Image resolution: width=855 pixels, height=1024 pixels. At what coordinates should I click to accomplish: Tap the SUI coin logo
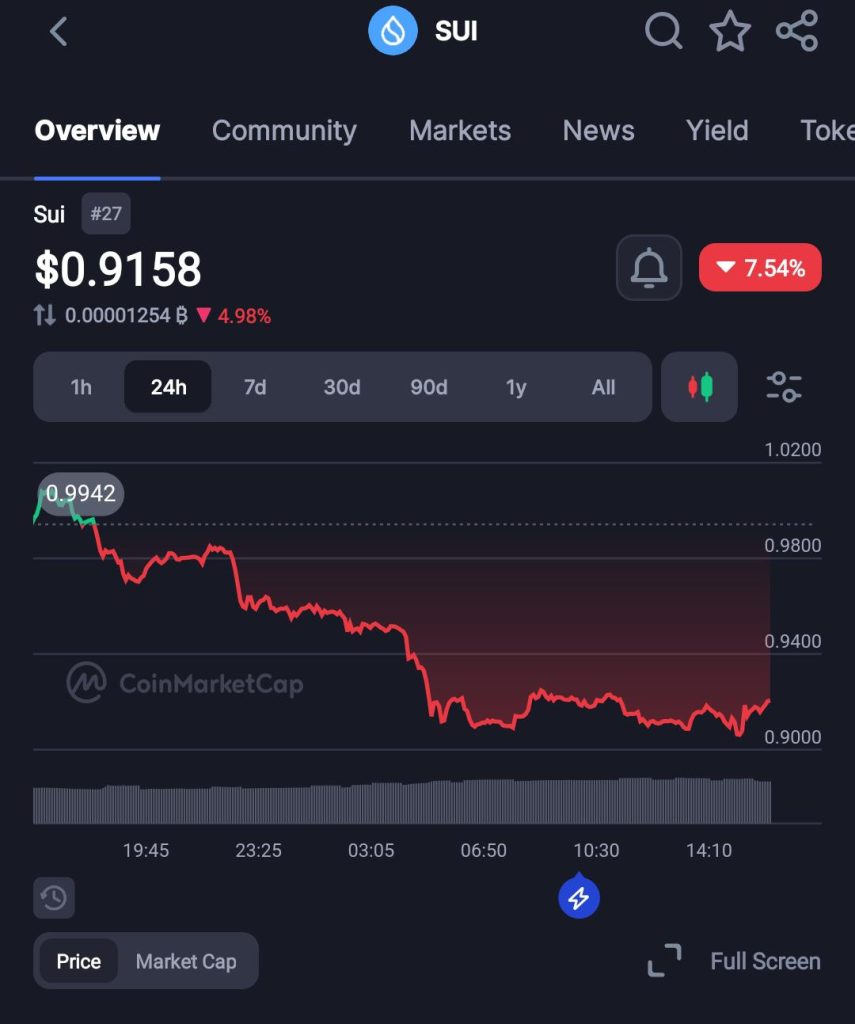[393, 31]
